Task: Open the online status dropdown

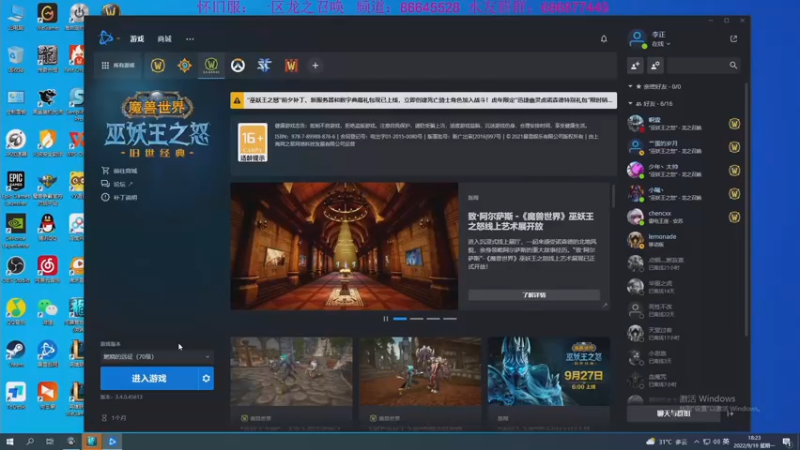Action: (661, 44)
